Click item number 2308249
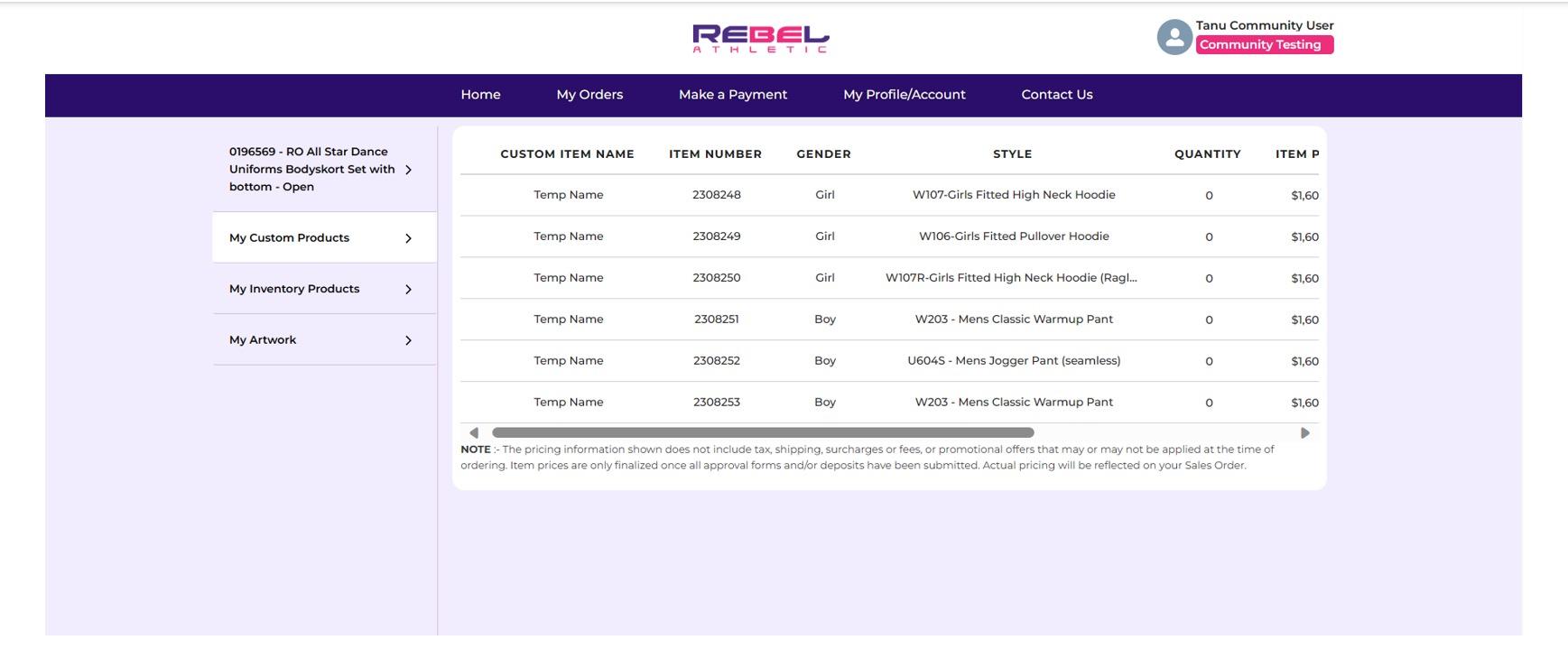This screenshot has height=649, width=1568. tap(717, 236)
